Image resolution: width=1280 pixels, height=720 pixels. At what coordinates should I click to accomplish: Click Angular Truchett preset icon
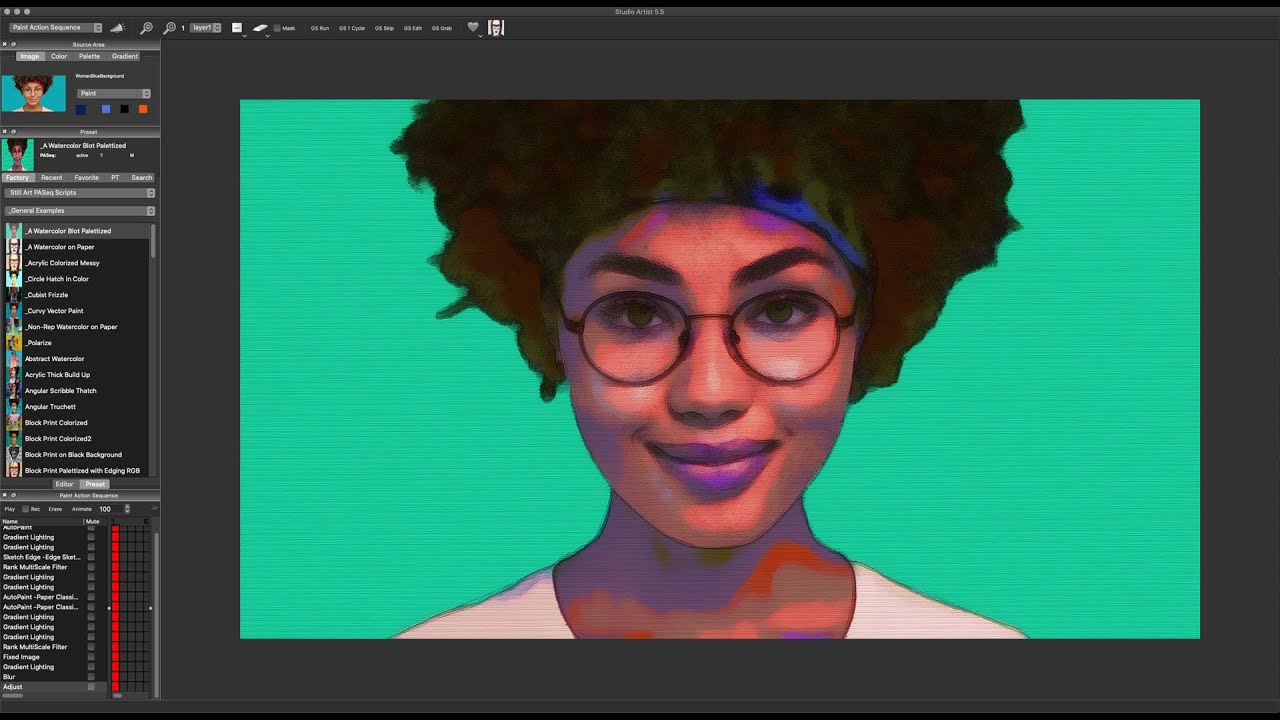pyautogui.click(x=14, y=407)
